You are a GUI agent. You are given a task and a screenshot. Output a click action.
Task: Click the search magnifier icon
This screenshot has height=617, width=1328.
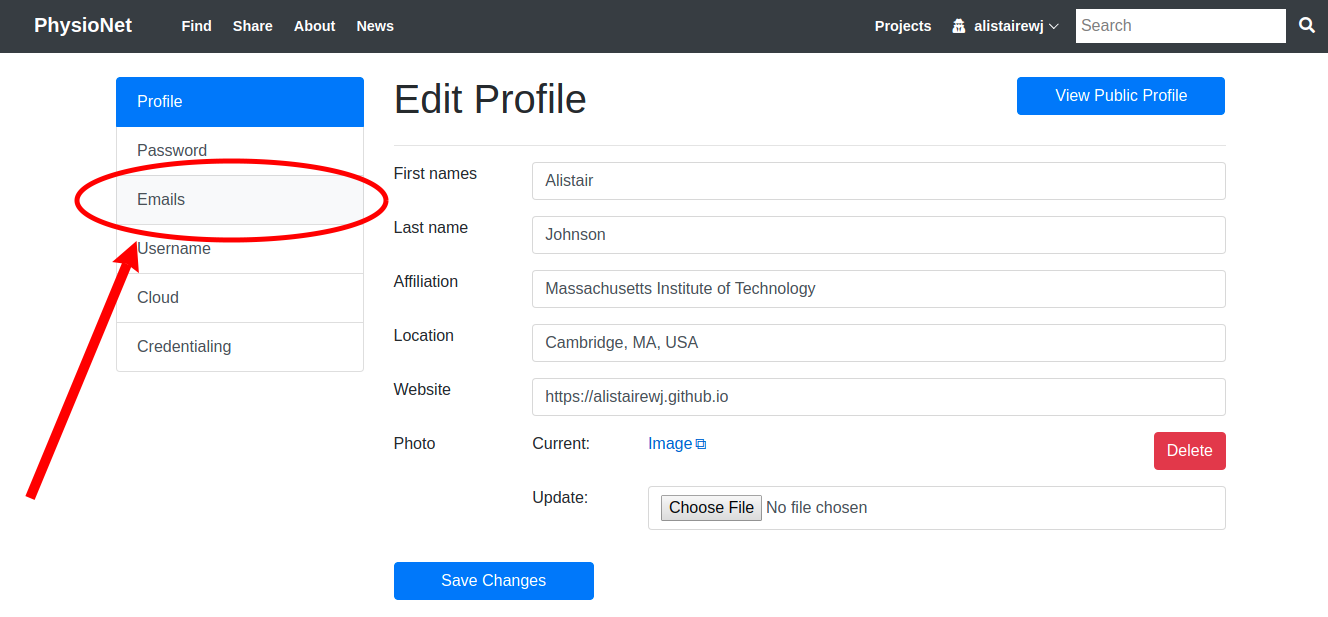tap(1307, 26)
